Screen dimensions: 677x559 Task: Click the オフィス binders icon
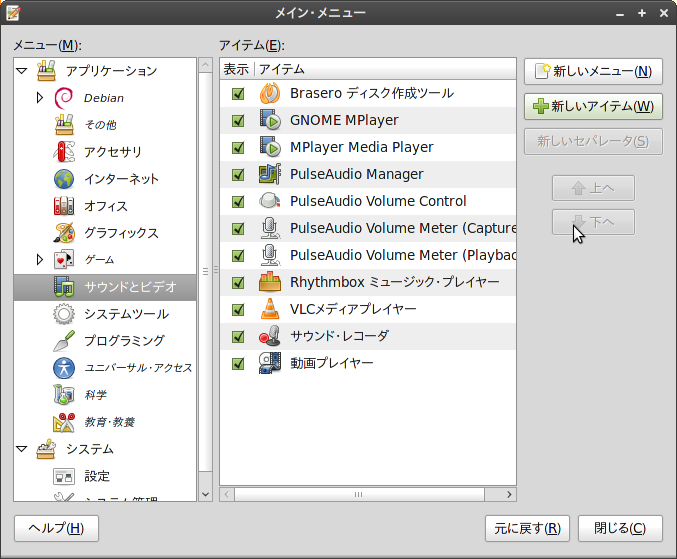(64, 206)
